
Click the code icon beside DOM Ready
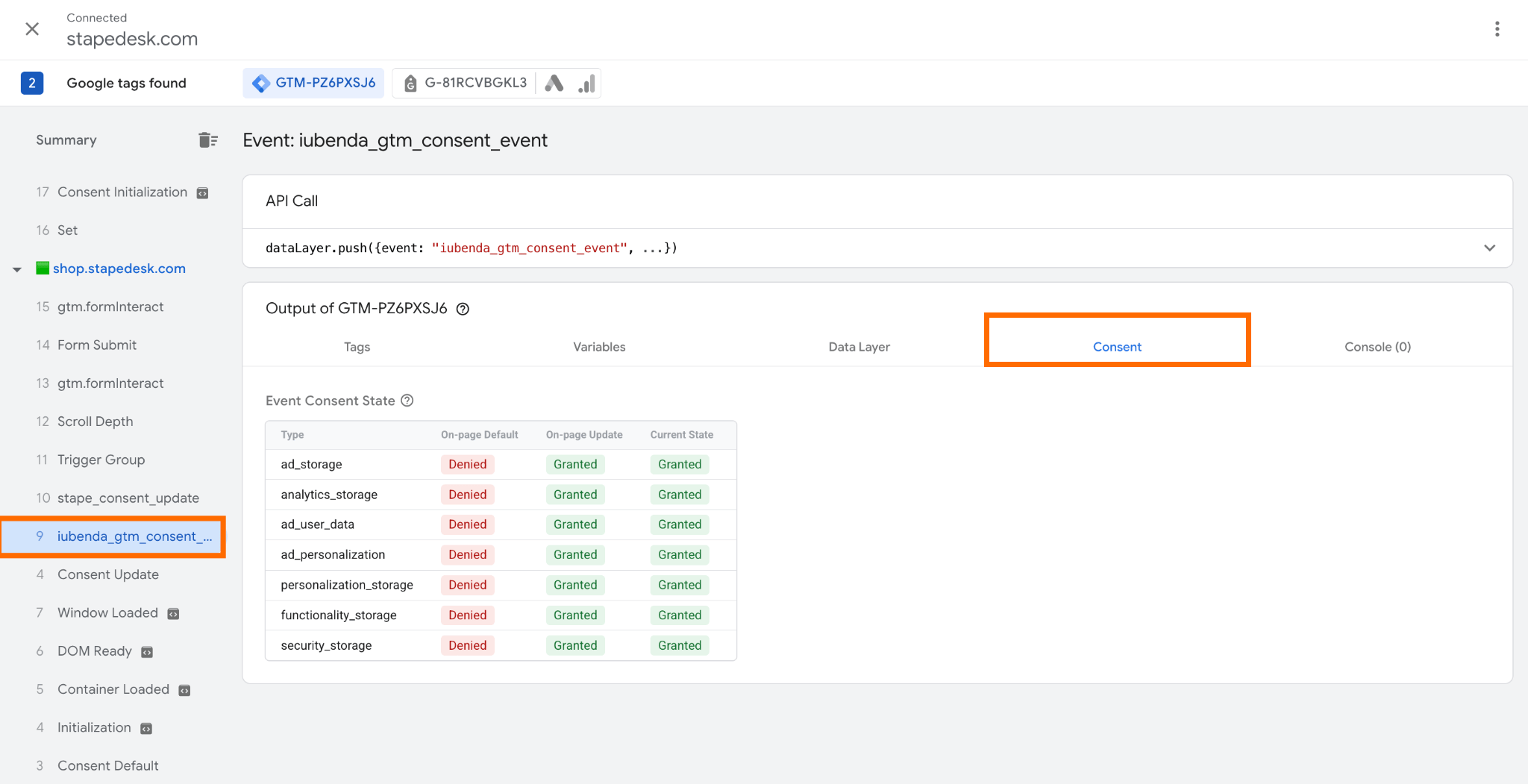pyautogui.click(x=147, y=652)
